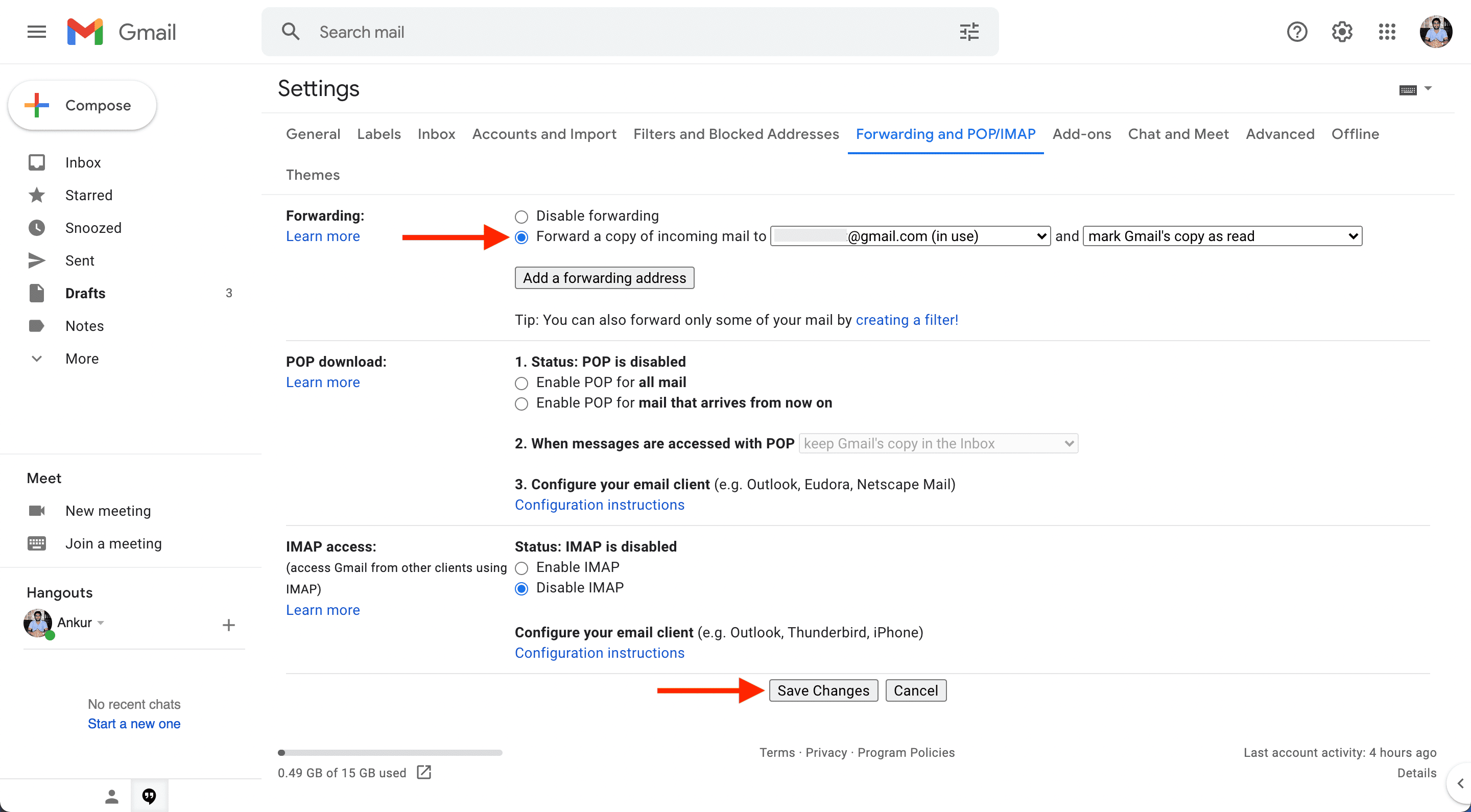
Task: Open POP download Learn more link
Action: (323, 383)
